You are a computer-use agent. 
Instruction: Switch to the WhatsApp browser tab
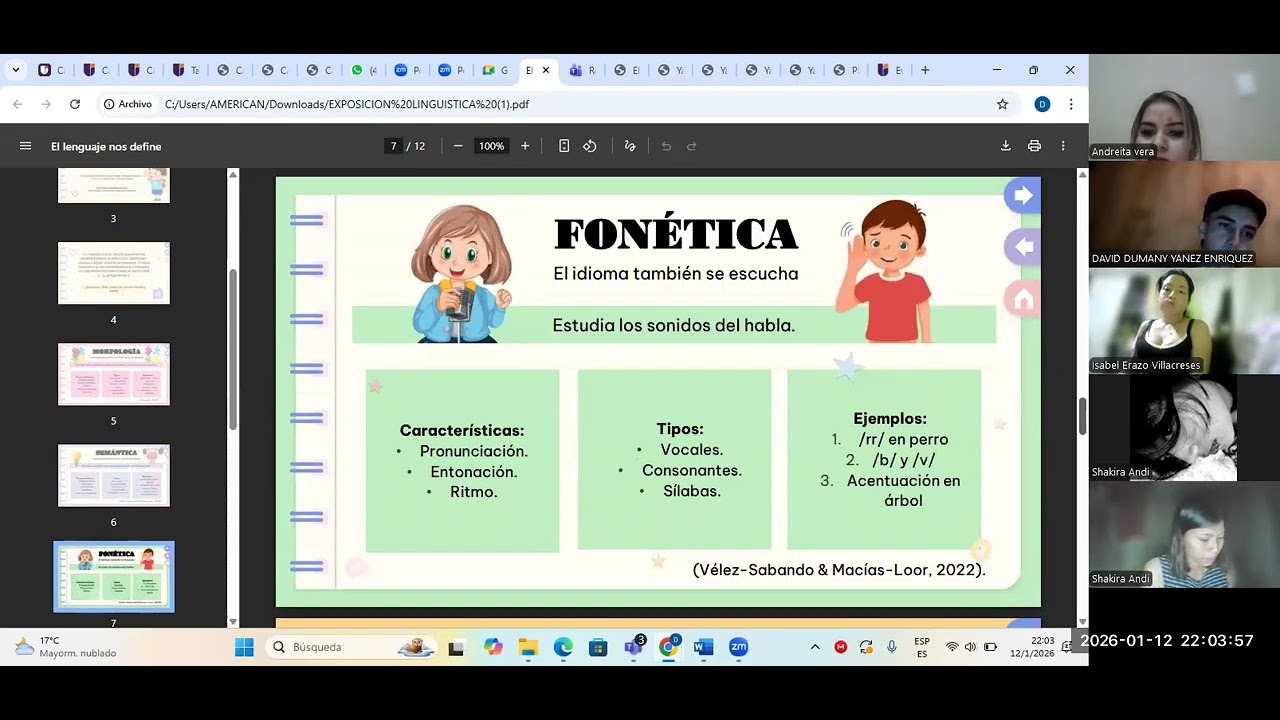tap(365, 70)
